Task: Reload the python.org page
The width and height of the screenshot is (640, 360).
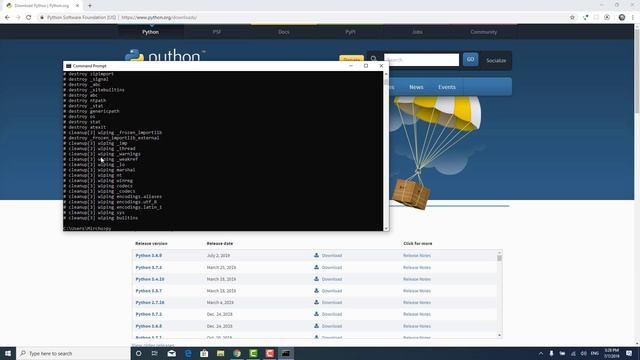Action: tap(29, 18)
